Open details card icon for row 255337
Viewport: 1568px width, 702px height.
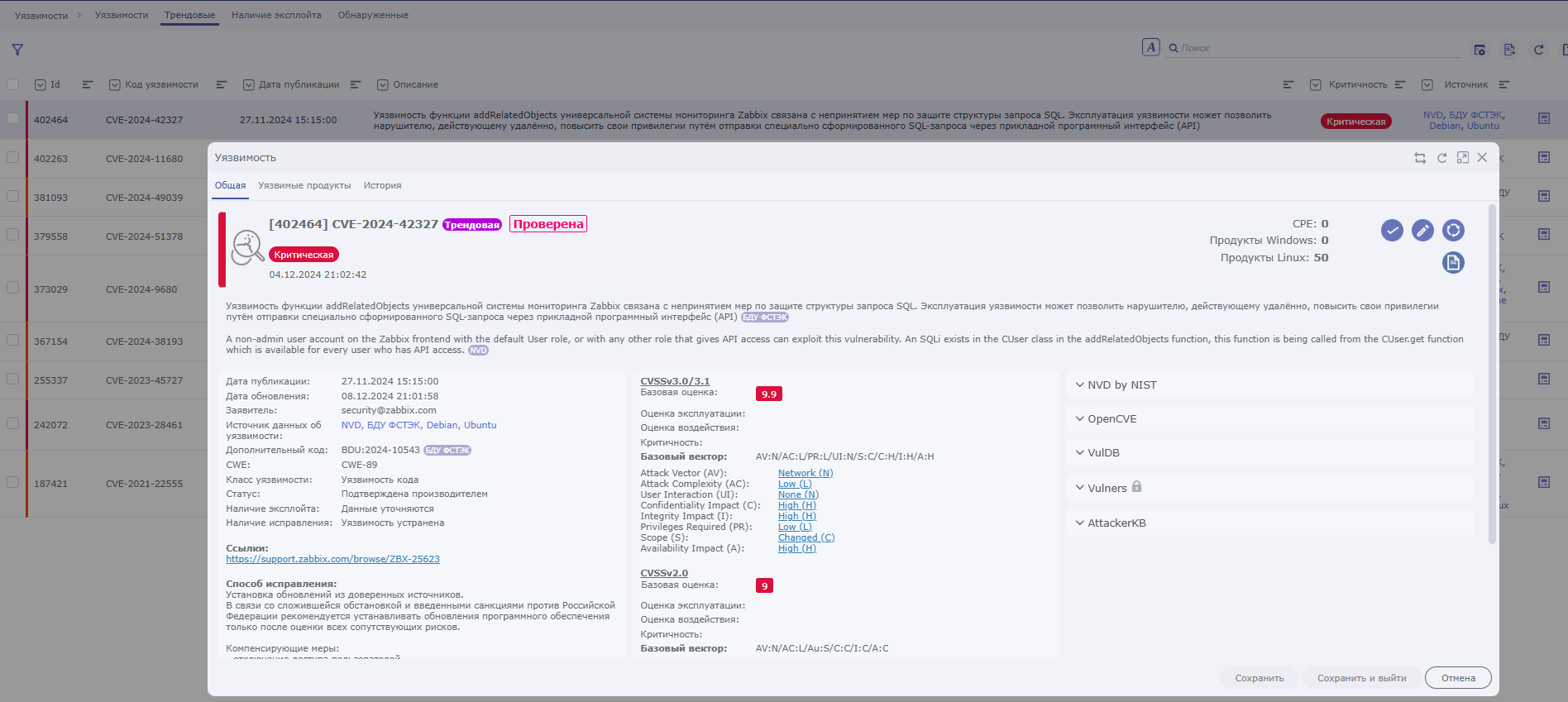1544,379
